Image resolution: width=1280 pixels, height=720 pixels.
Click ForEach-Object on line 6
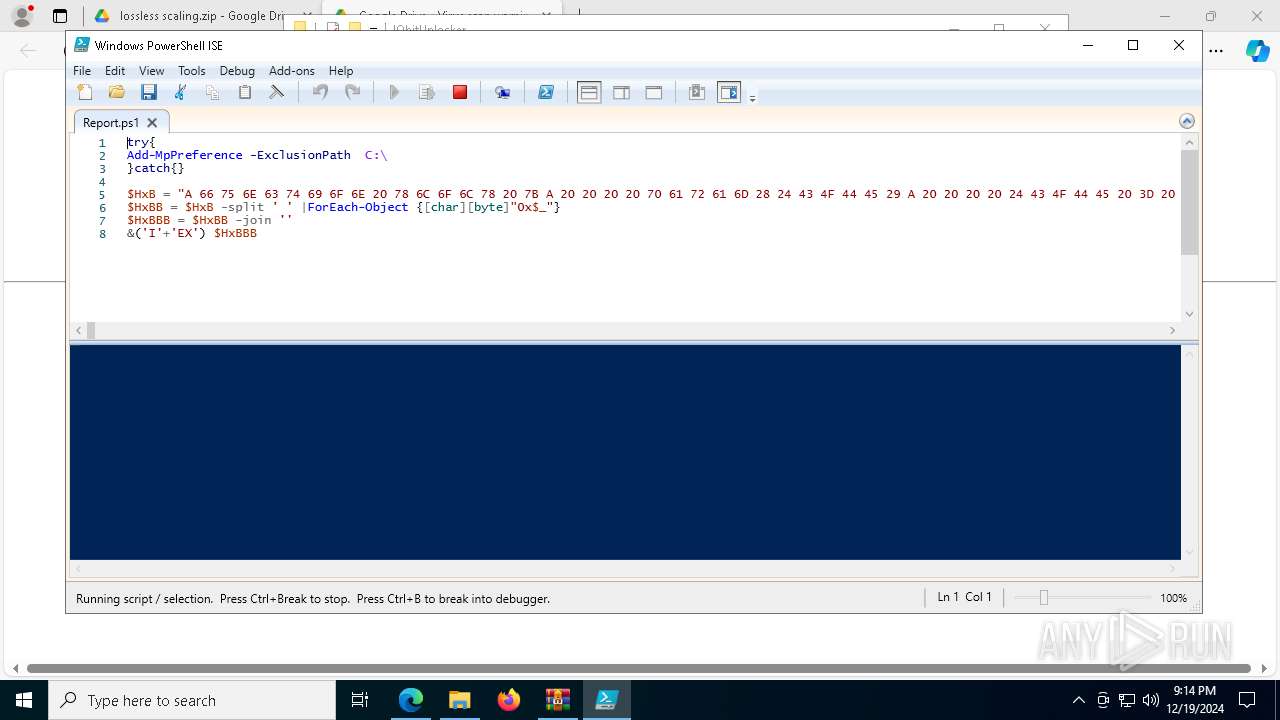tap(358, 207)
